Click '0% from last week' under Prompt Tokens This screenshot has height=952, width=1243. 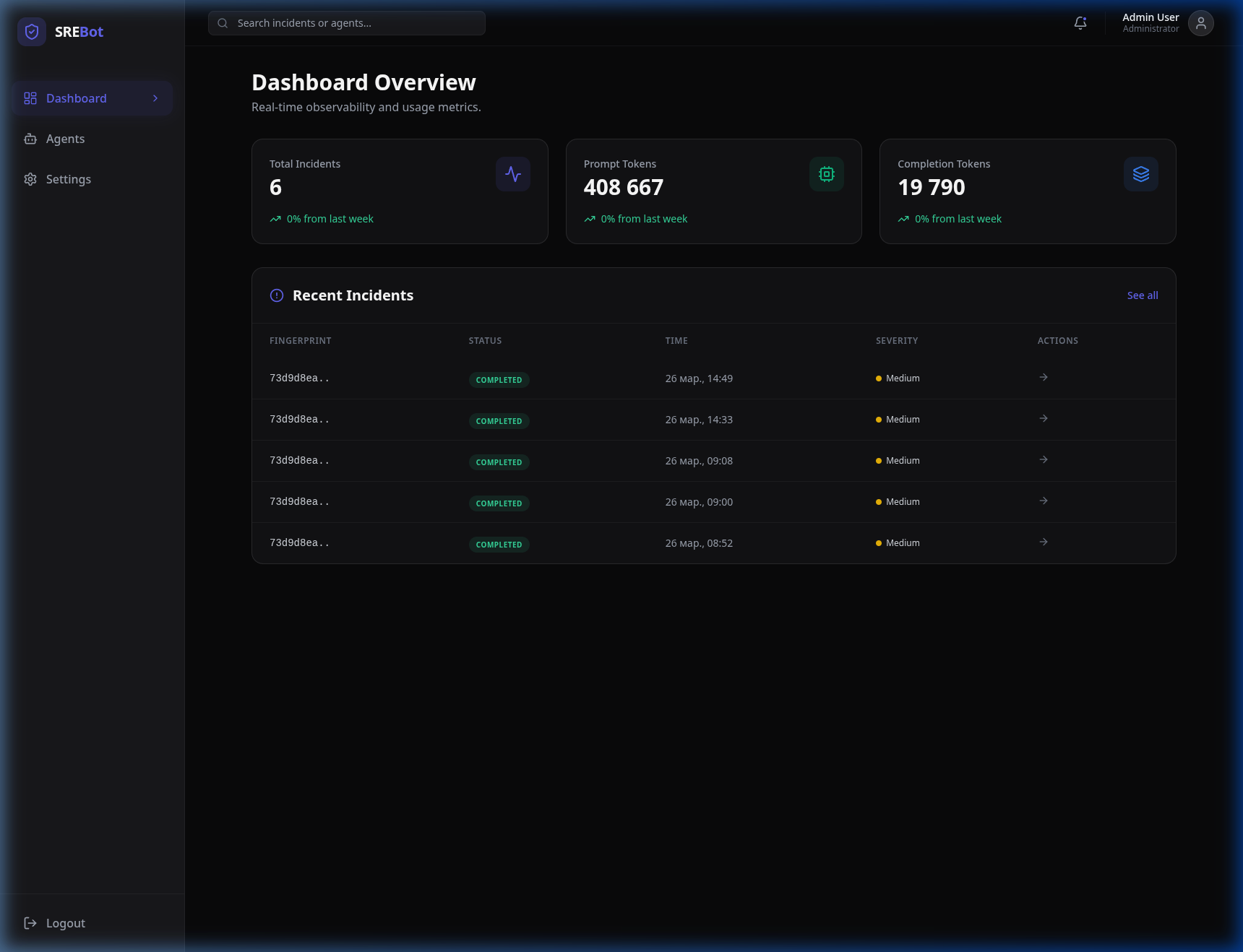(x=645, y=219)
